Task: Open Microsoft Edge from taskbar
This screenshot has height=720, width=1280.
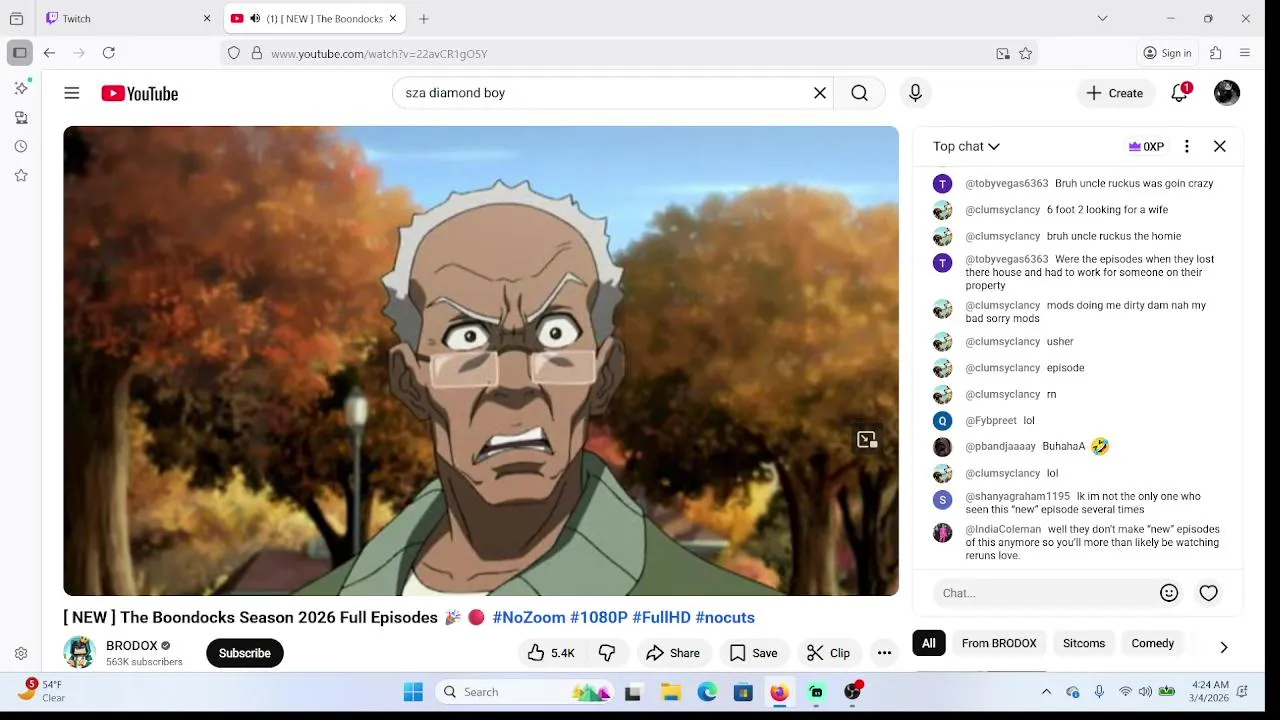Action: click(707, 692)
